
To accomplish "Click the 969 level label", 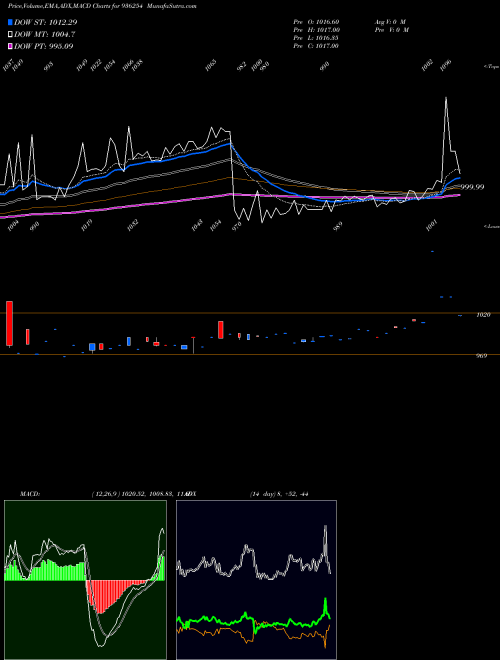I will coord(481,356).
